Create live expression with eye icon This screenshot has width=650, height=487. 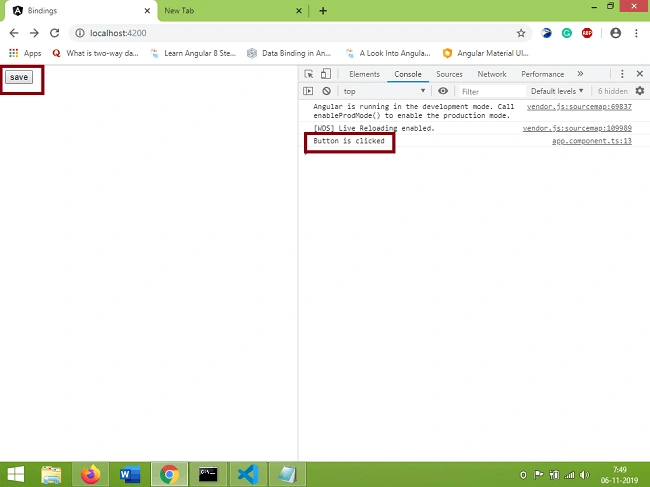[x=443, y=91]
